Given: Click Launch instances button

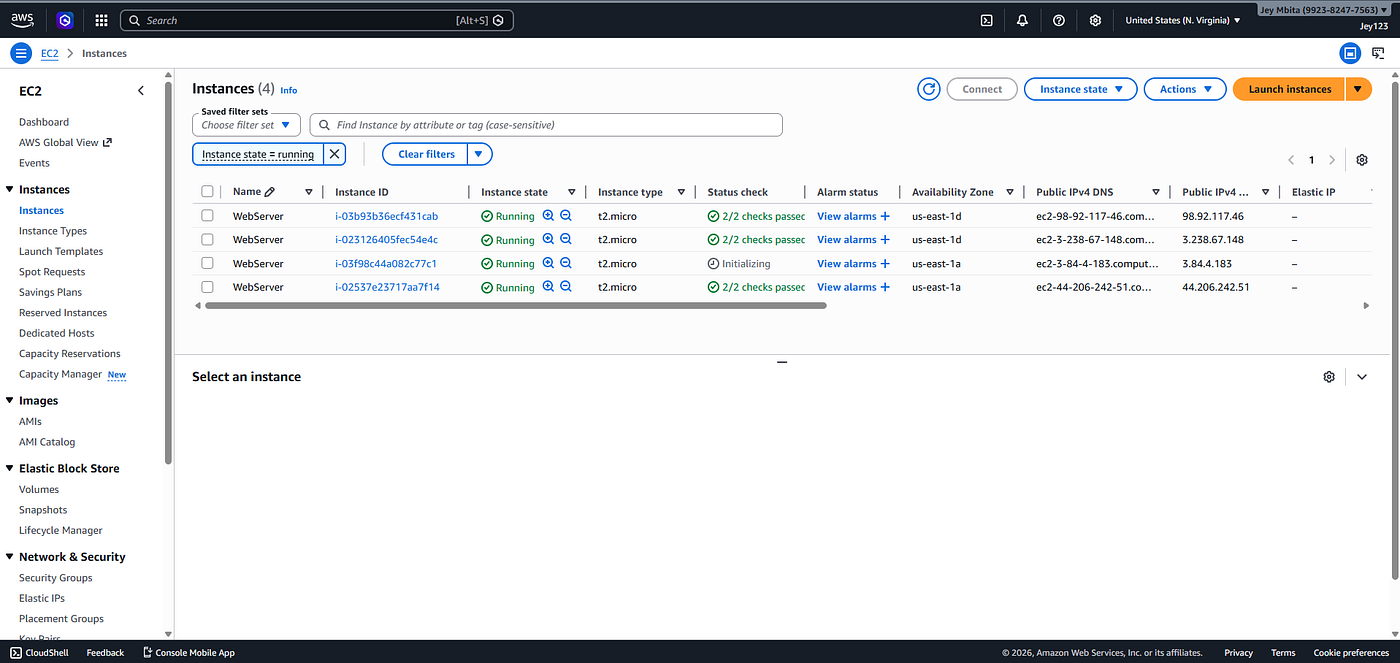Looking at the screenshot, I should point(1289,89).
